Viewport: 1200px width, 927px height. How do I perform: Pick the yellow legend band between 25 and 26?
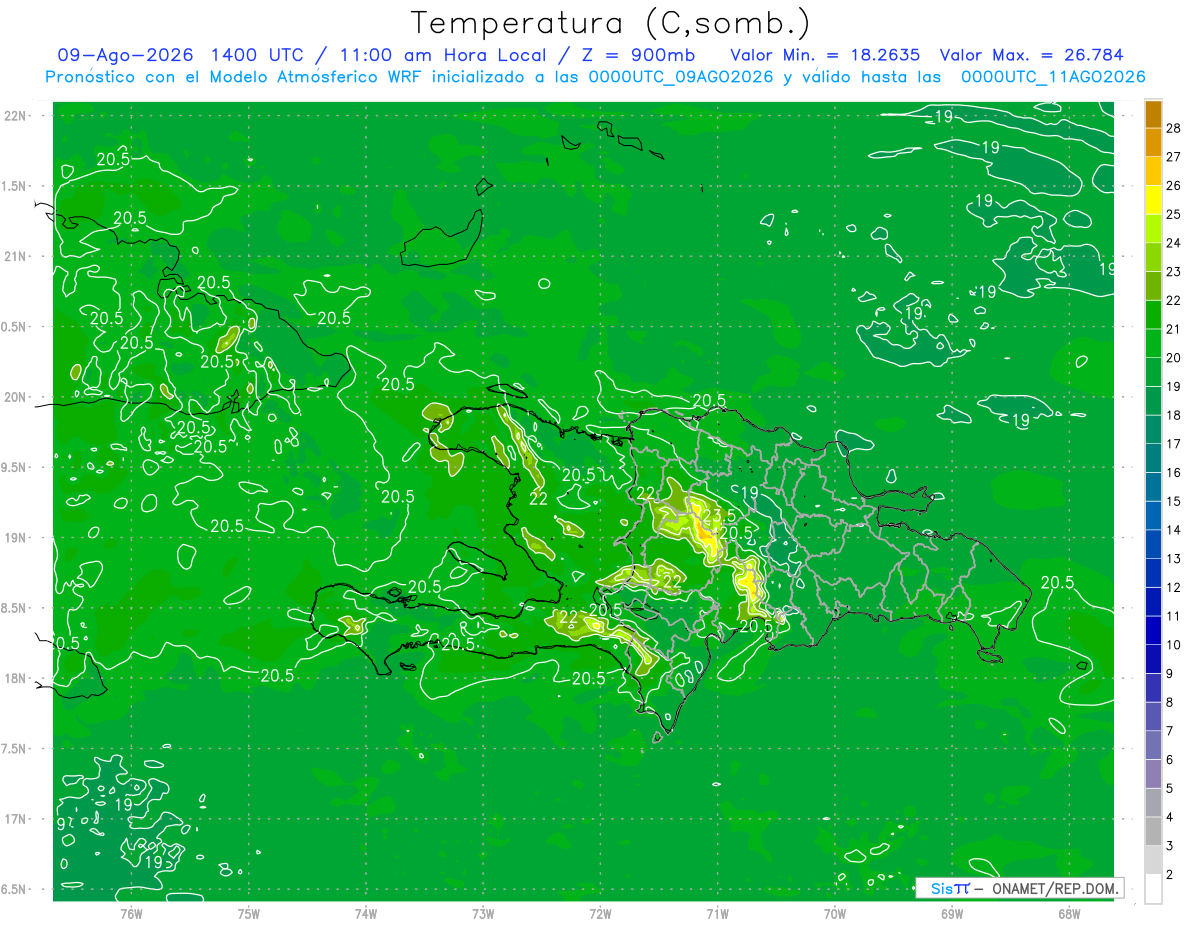(1153, 200)
